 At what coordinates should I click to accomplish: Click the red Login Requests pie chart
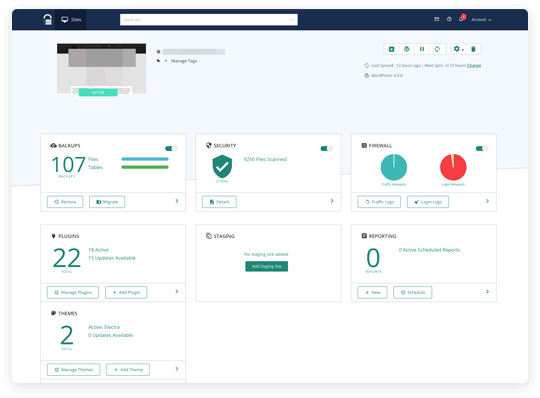tap(453, 167)
